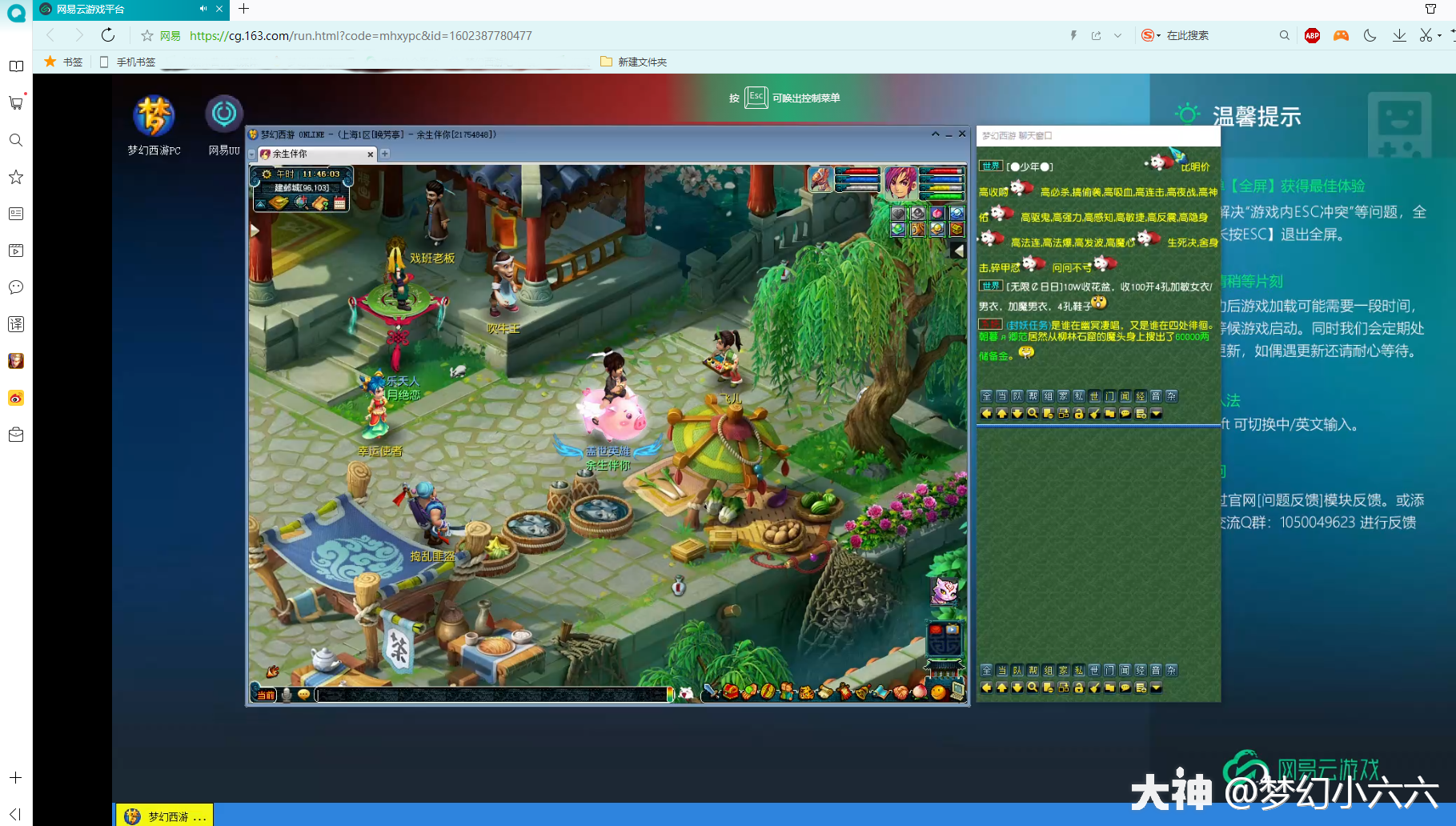Click the sword attack icon in game toolbar
Image resolution: width=1456 pixels, height=826 pixels.
(709, 692)
